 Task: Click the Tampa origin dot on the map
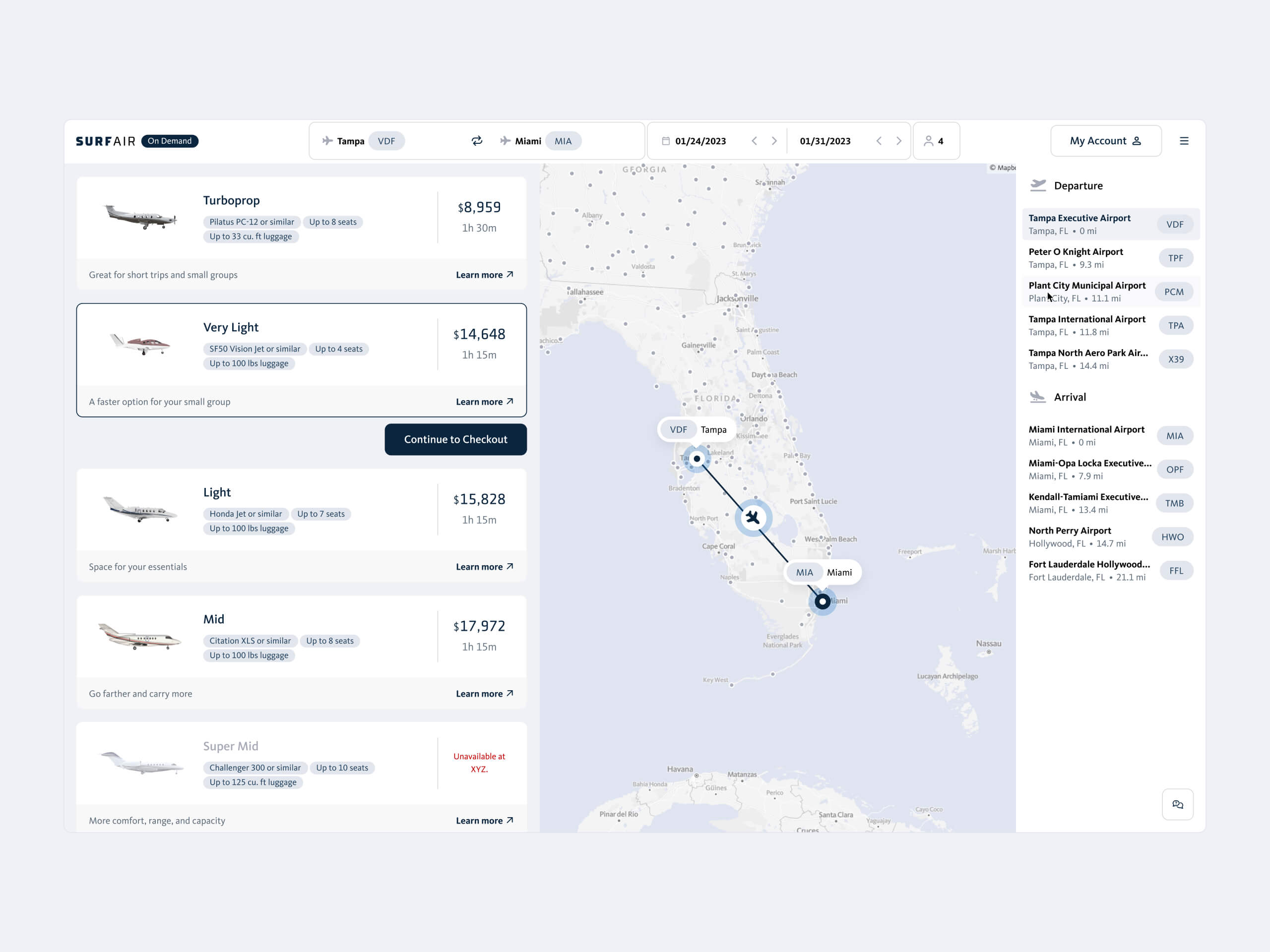(x=697, y=459)
